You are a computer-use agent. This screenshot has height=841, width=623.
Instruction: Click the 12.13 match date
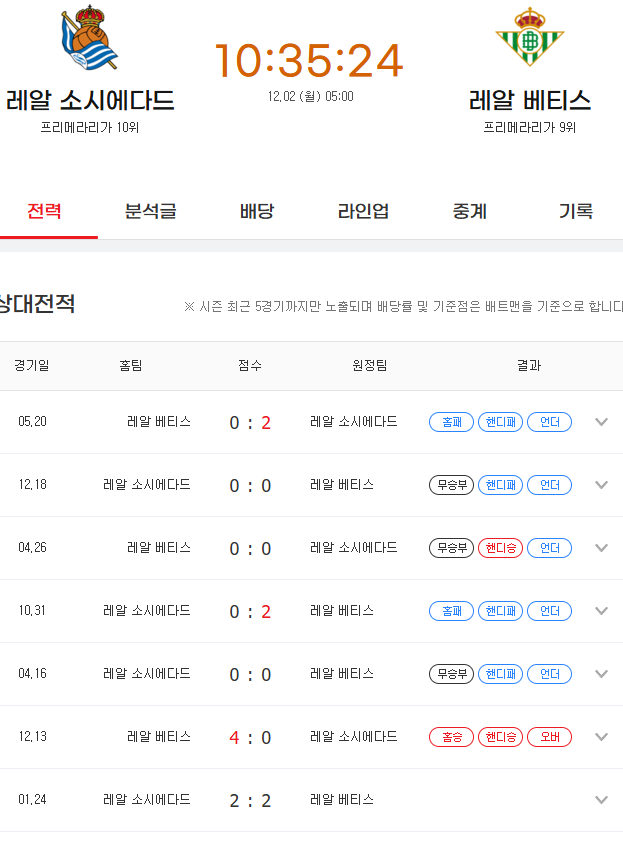coord(33,737)
